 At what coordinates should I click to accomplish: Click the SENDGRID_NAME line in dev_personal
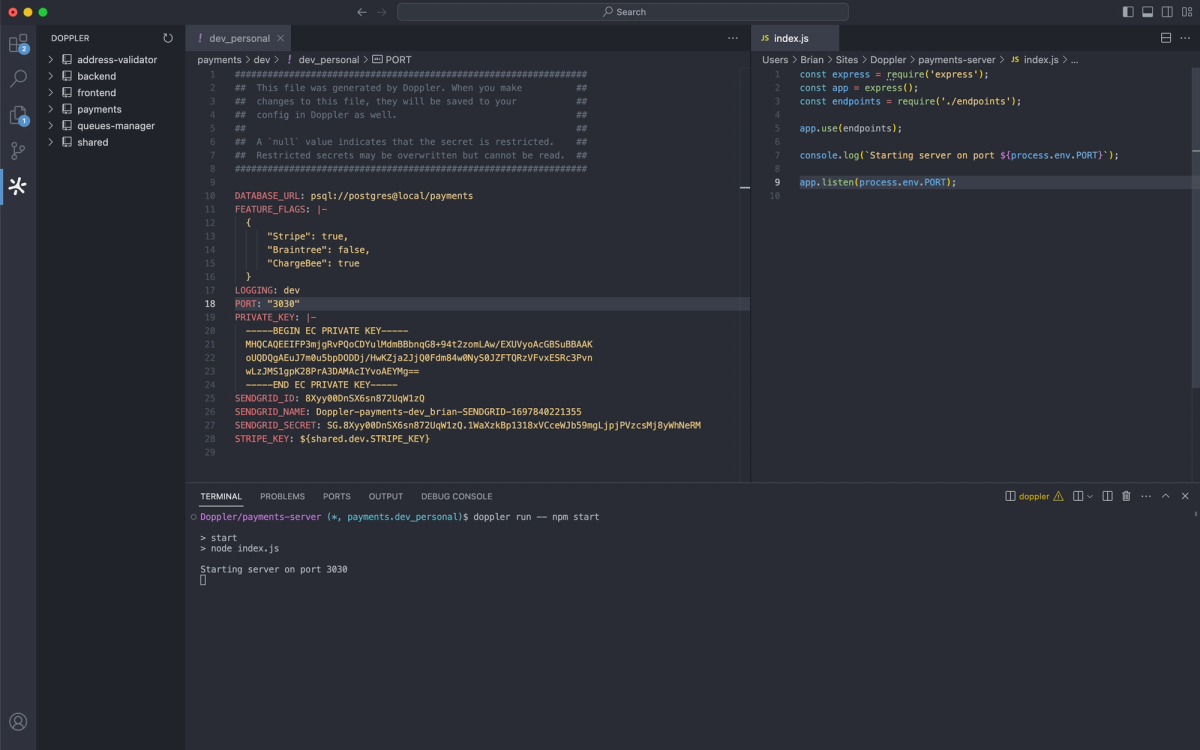(408, 412)
